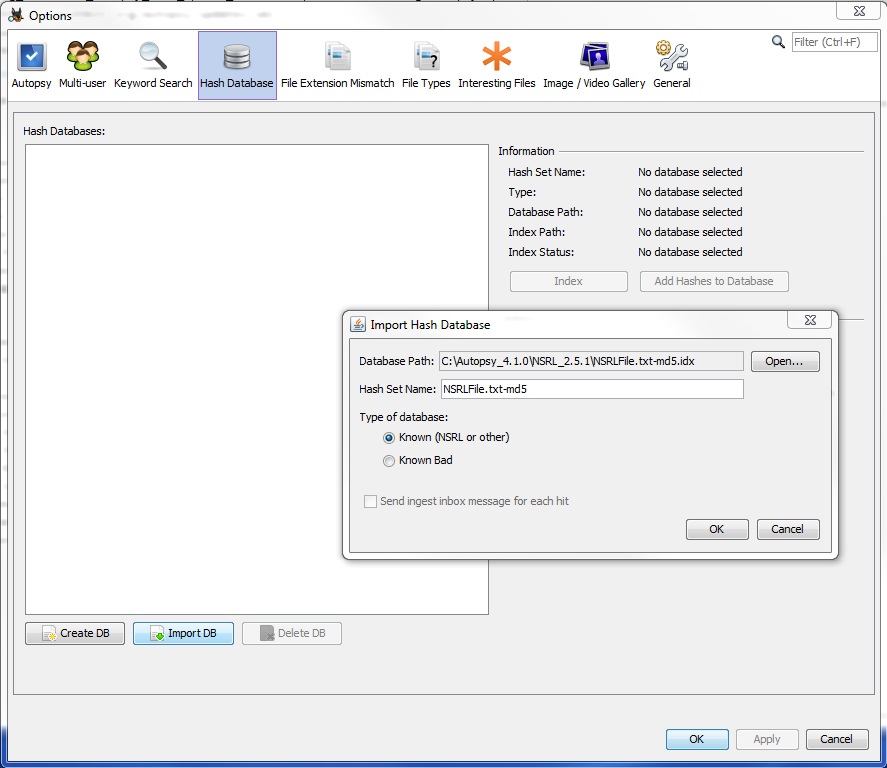Image resolution: width=887 pixels, height=768 pixels.
Task: Apply the current option changes
Action: [x=767, y=739]
